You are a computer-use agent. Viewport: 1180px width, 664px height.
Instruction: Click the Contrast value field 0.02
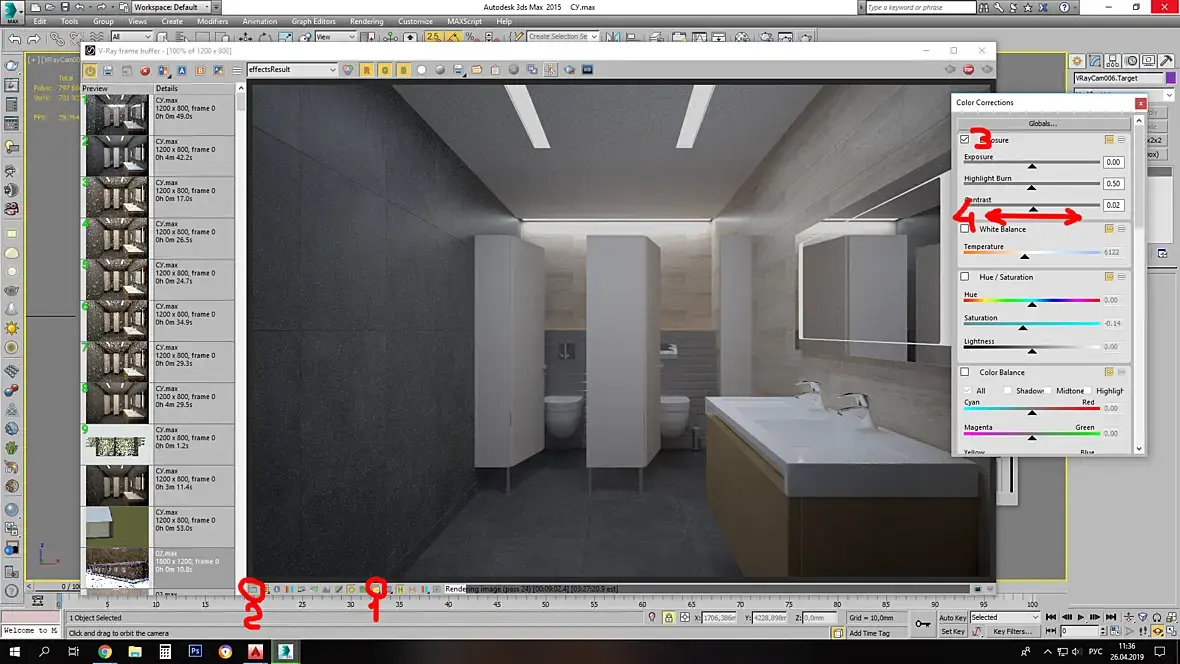pyautogui.click(x=1113, y=206)
